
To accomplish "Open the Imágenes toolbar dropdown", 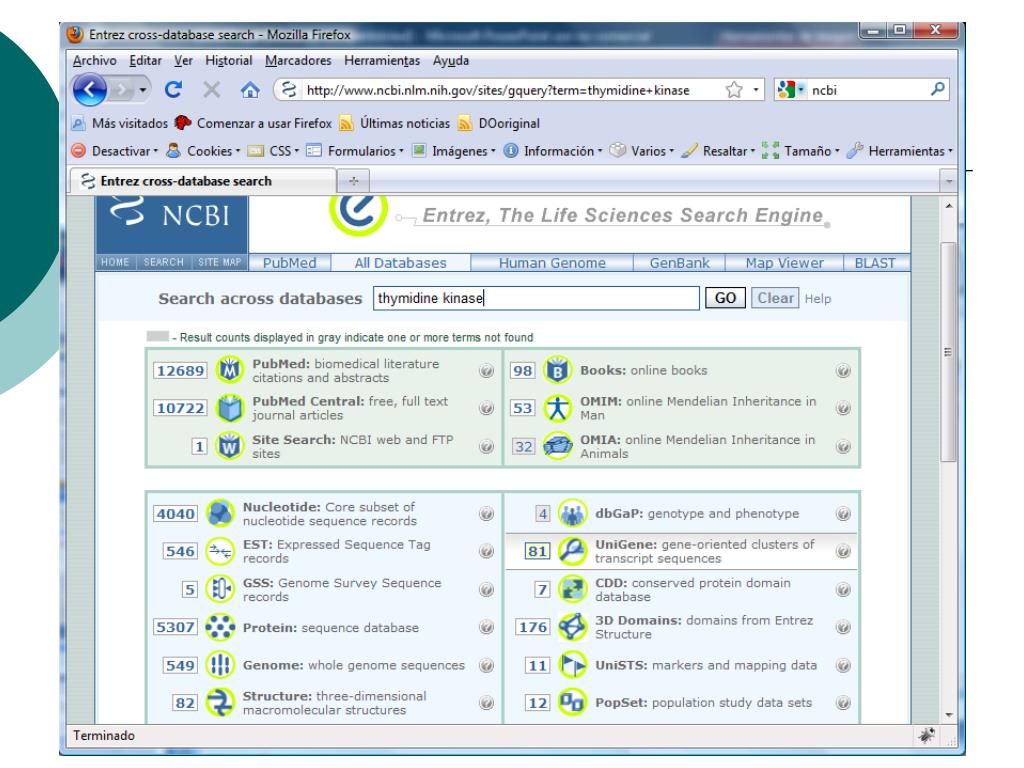I will tap(453, 151).
